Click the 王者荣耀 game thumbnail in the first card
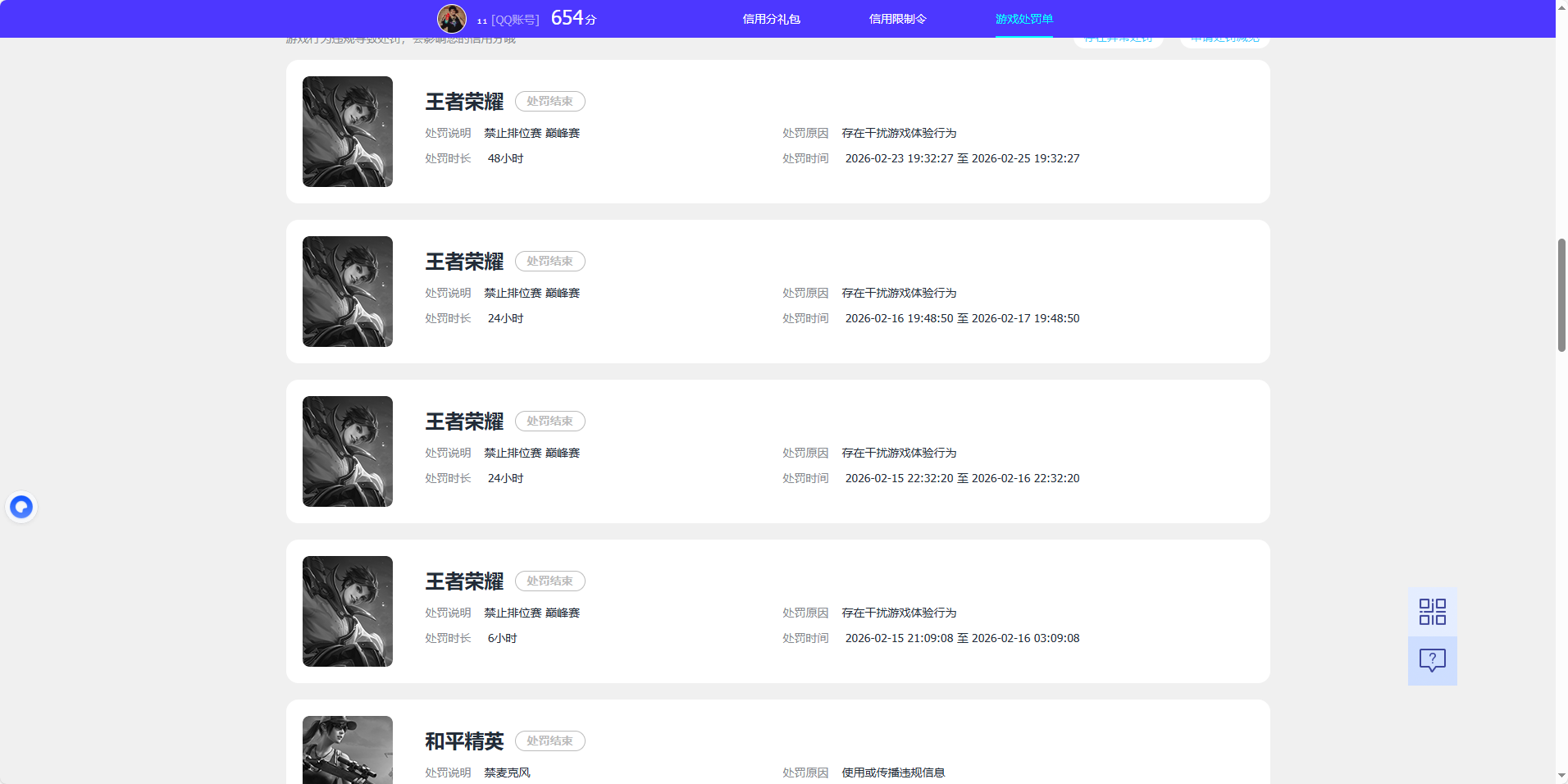The image size is (1568, 784). (347, 131)
